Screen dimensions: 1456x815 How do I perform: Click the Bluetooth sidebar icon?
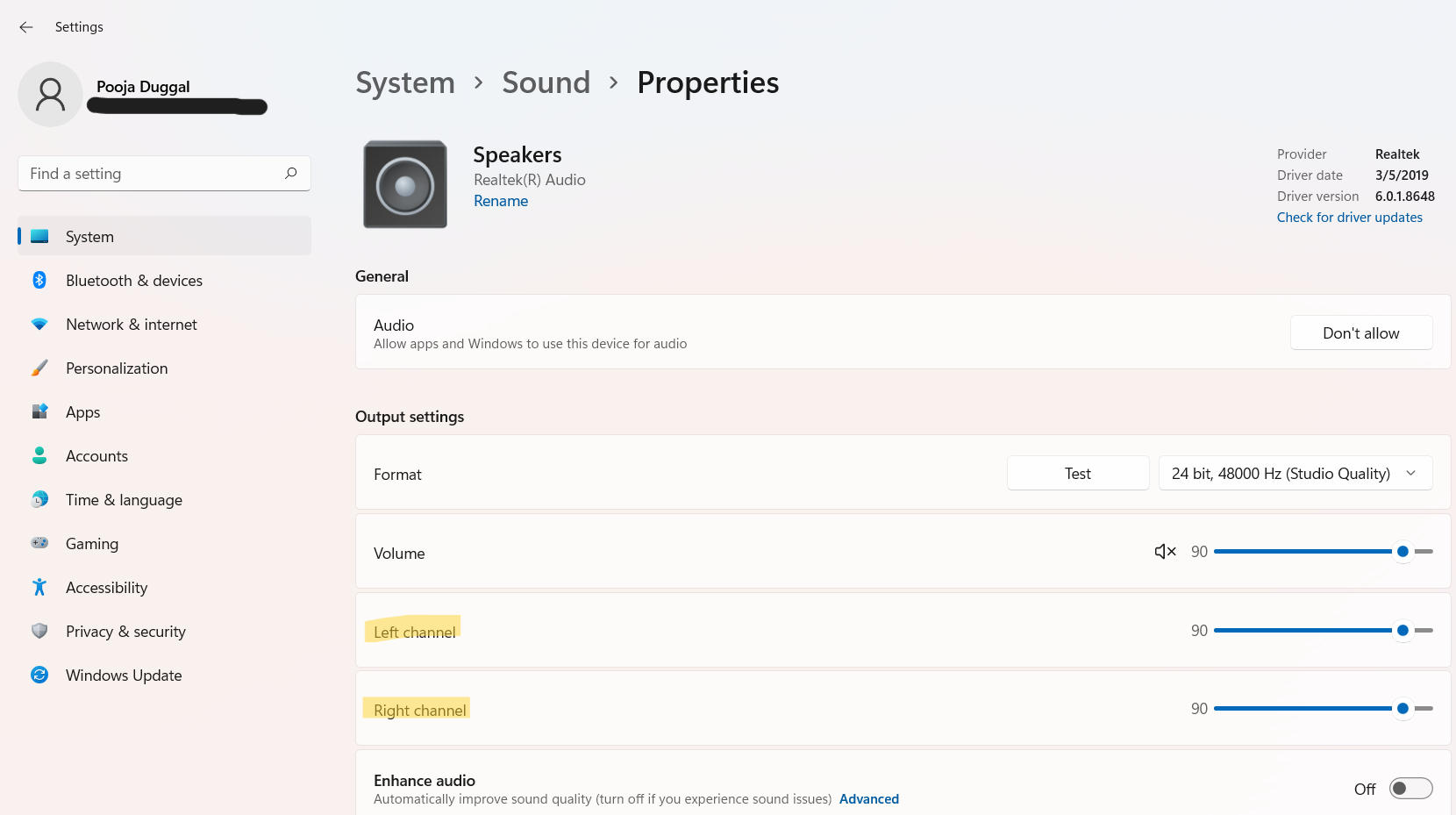39,280
